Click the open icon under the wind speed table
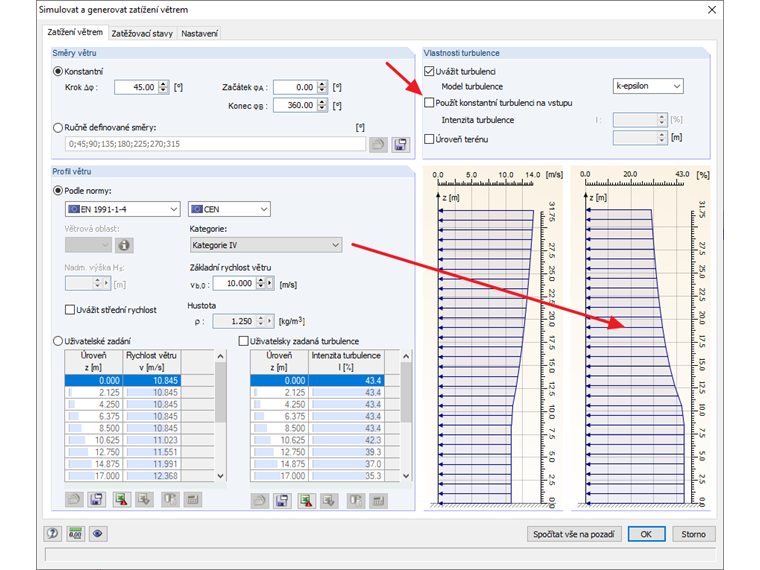This screenshot has width=760, height=570. pyautogui.click(x=74, y=499)
